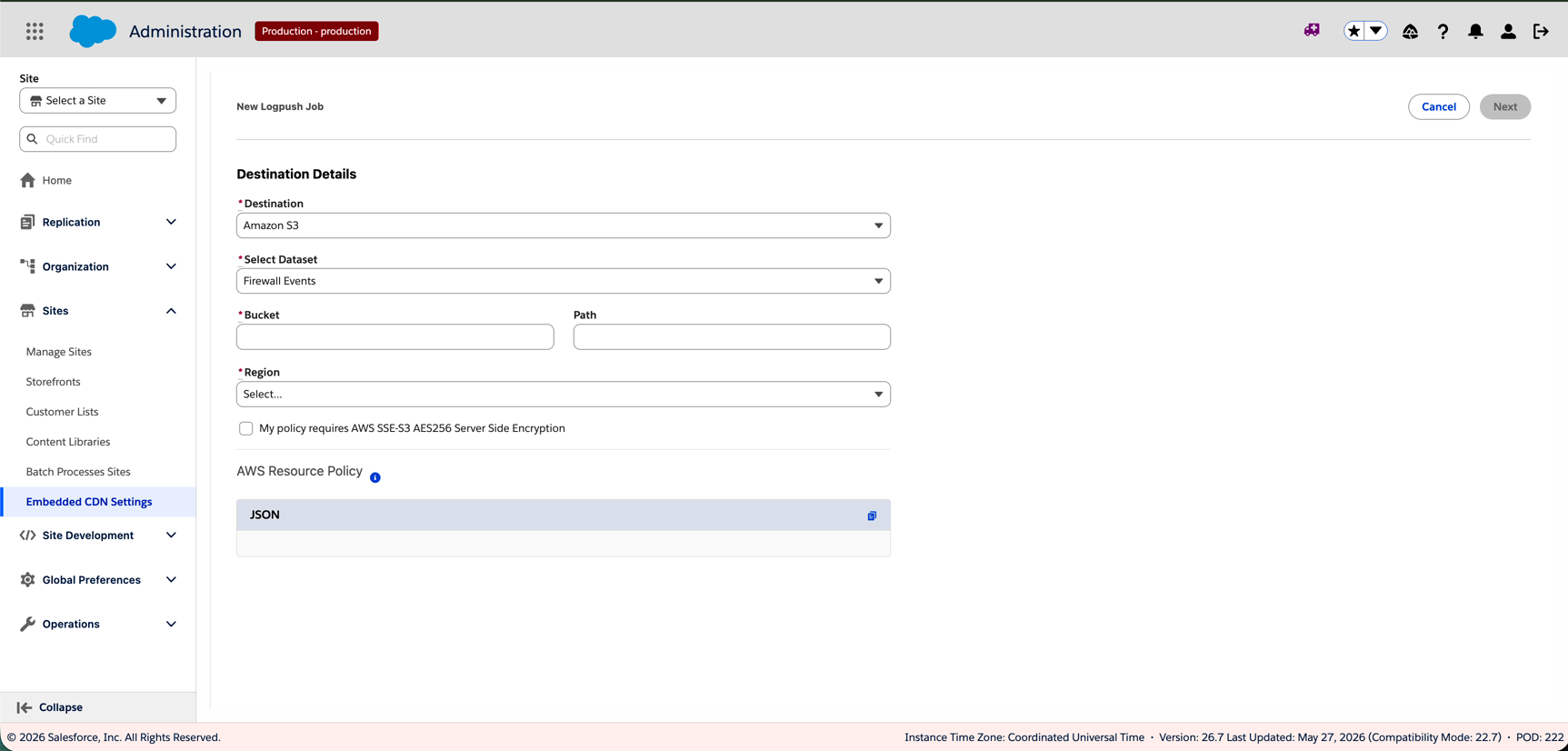Open the help question mark icon

[1443, 31]
